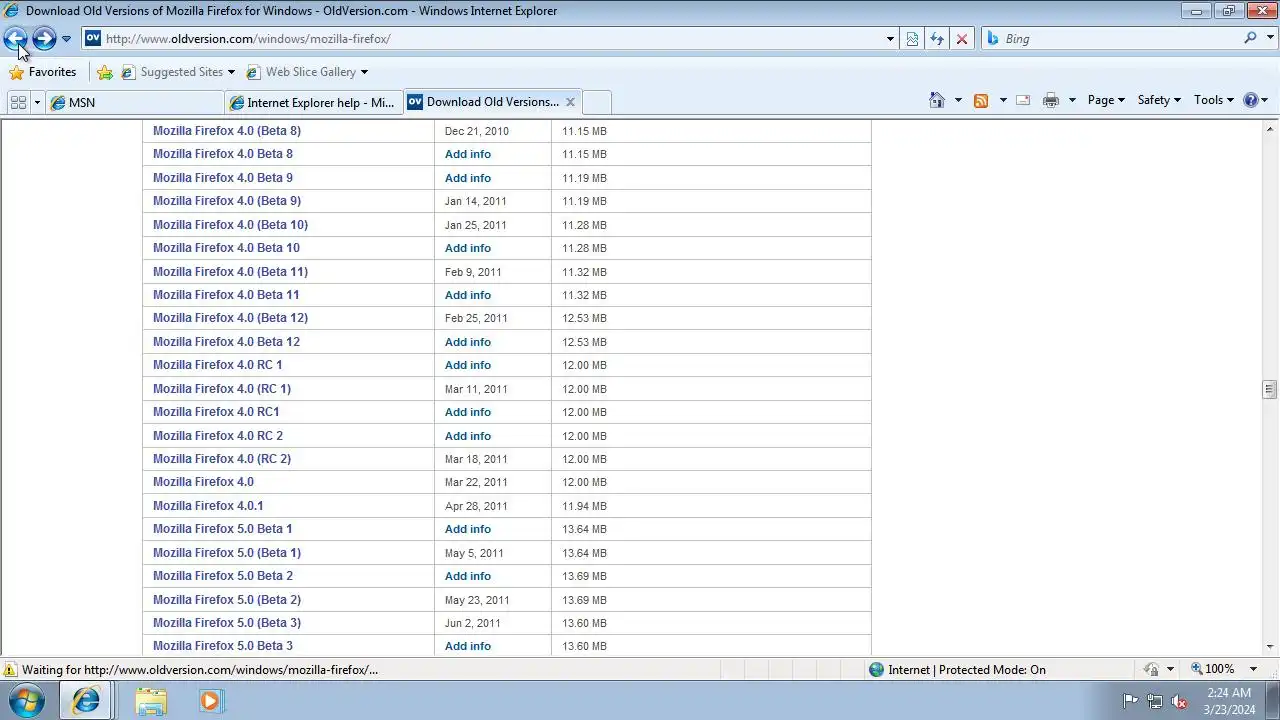Open Mozilla Firefox 4.0.1 link
The image size is (1280, 720).
tap(208, 506)
